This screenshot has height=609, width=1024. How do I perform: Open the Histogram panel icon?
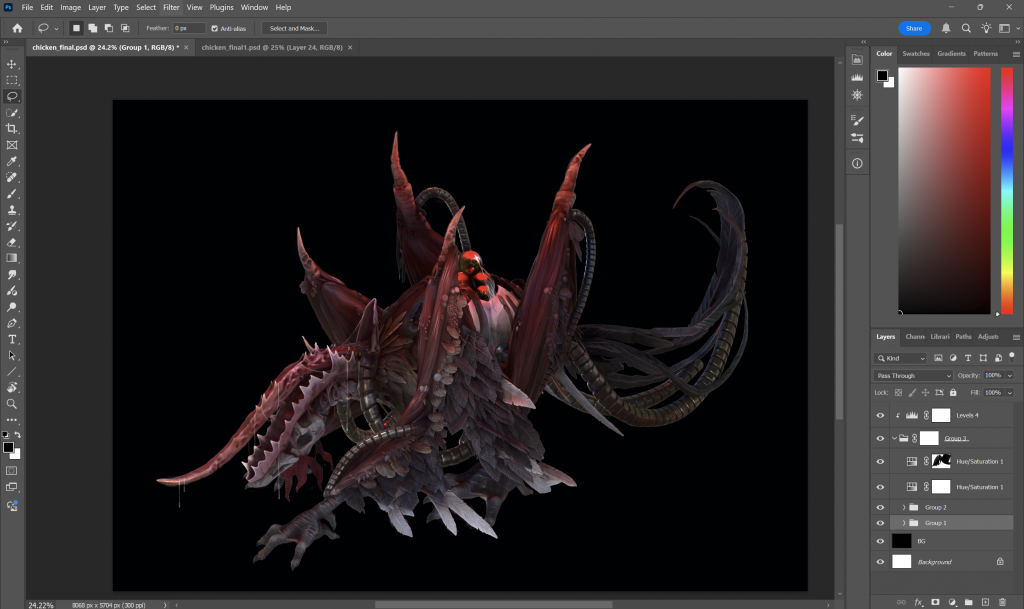click(x=857, y=77)
